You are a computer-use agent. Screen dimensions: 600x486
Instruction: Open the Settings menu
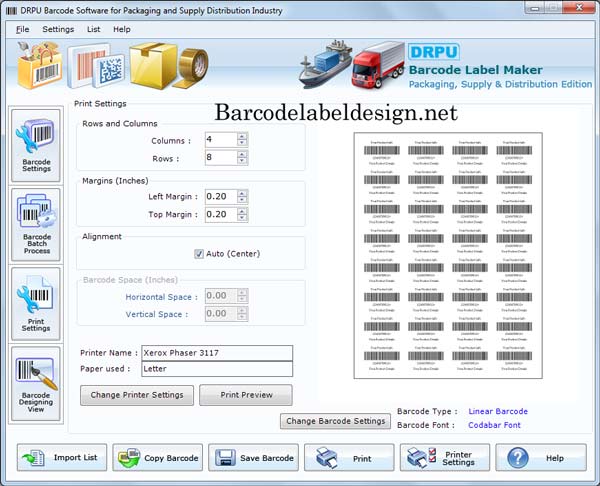[58, 29]
